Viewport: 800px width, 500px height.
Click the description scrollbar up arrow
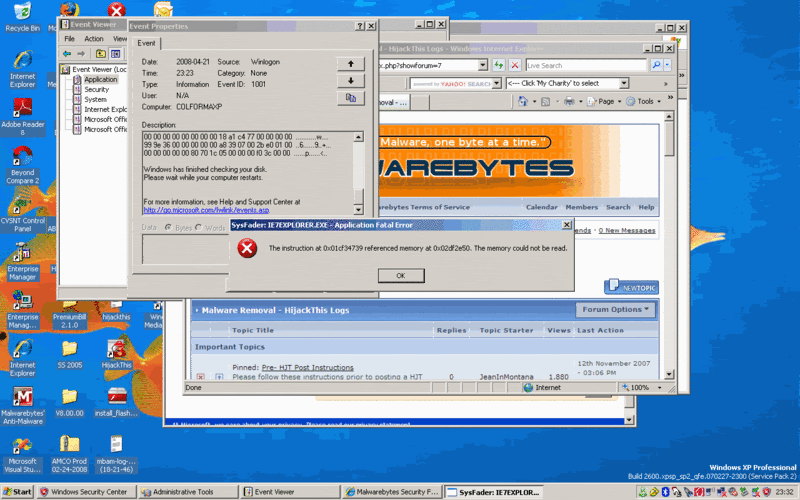pyautogui.click(x=359, y=137)
